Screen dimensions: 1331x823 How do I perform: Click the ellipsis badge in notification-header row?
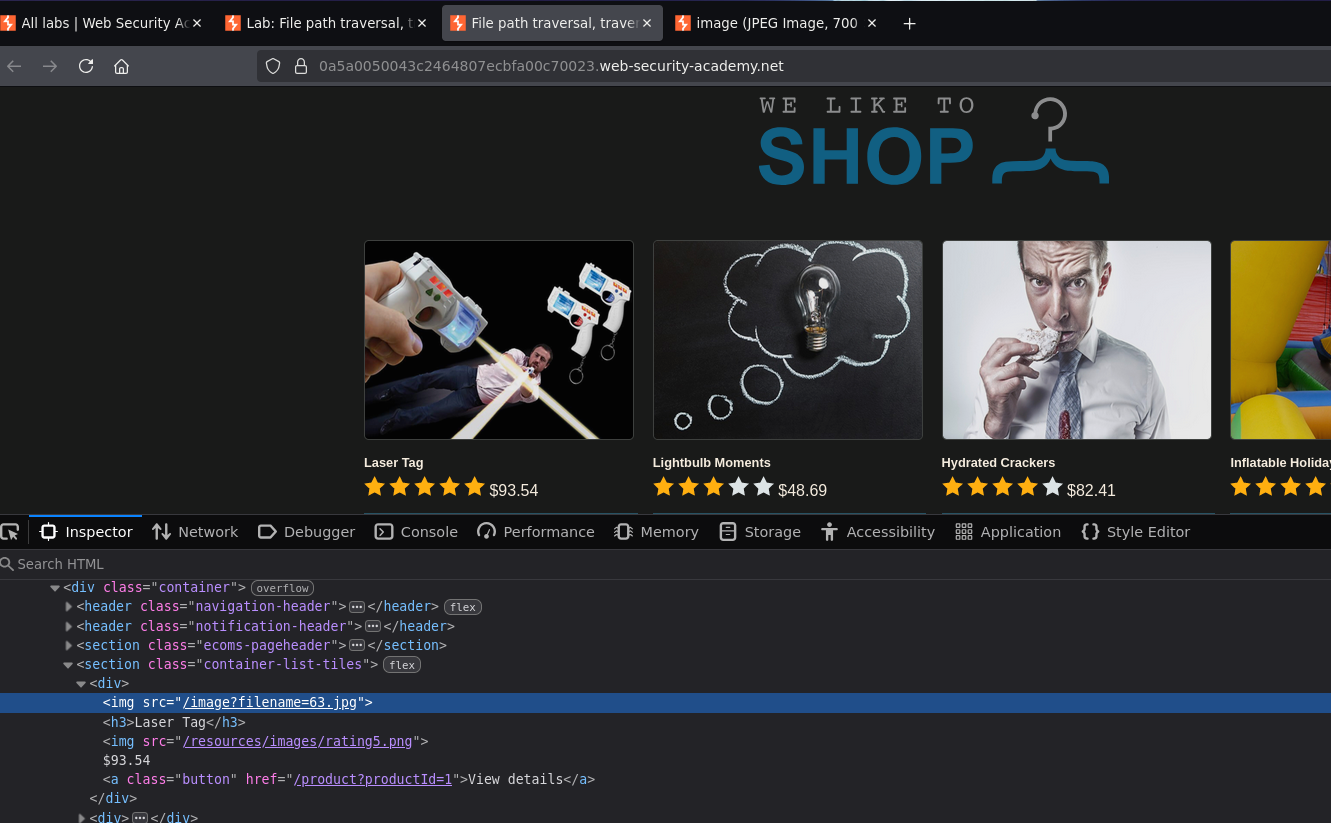[x=373, y=626]
